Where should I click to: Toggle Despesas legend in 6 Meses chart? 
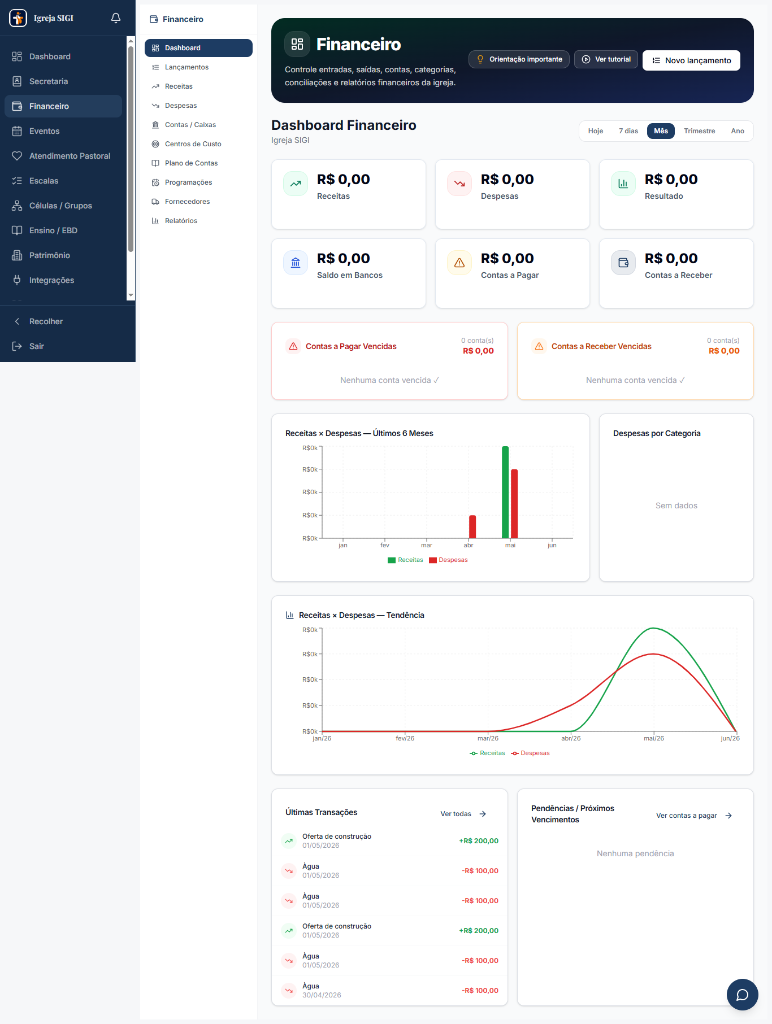[x=448, y=560]
